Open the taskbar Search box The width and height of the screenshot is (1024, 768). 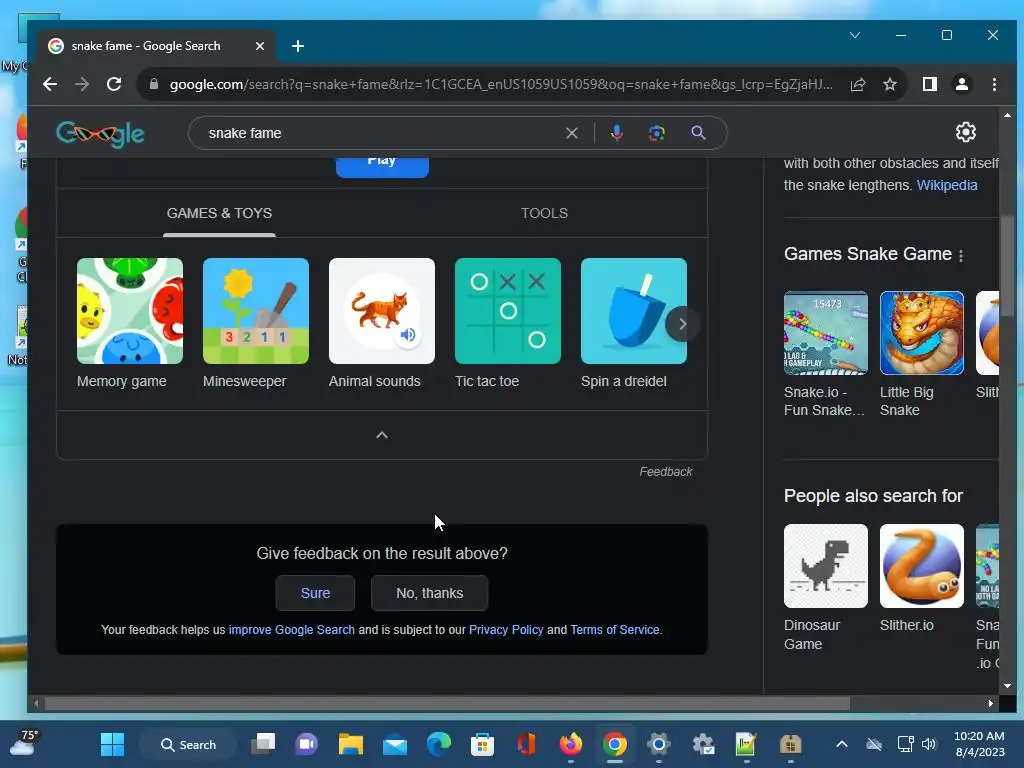pyautogui.click(x=188, y=744)
